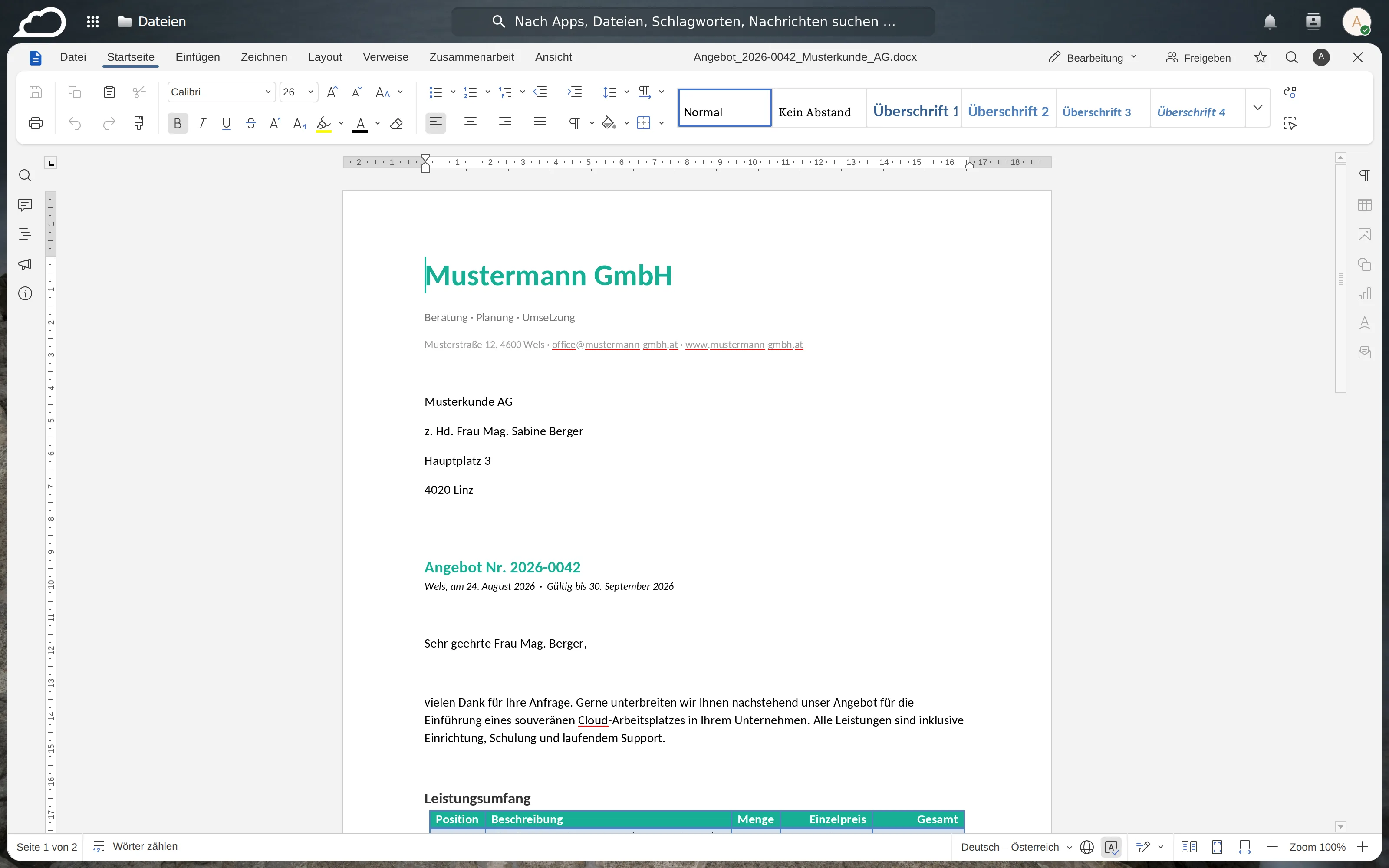The height and width of the screenshot is (868, 1389).
Task: Click the print icon in the toolbar
Action: tap(36, 123)
